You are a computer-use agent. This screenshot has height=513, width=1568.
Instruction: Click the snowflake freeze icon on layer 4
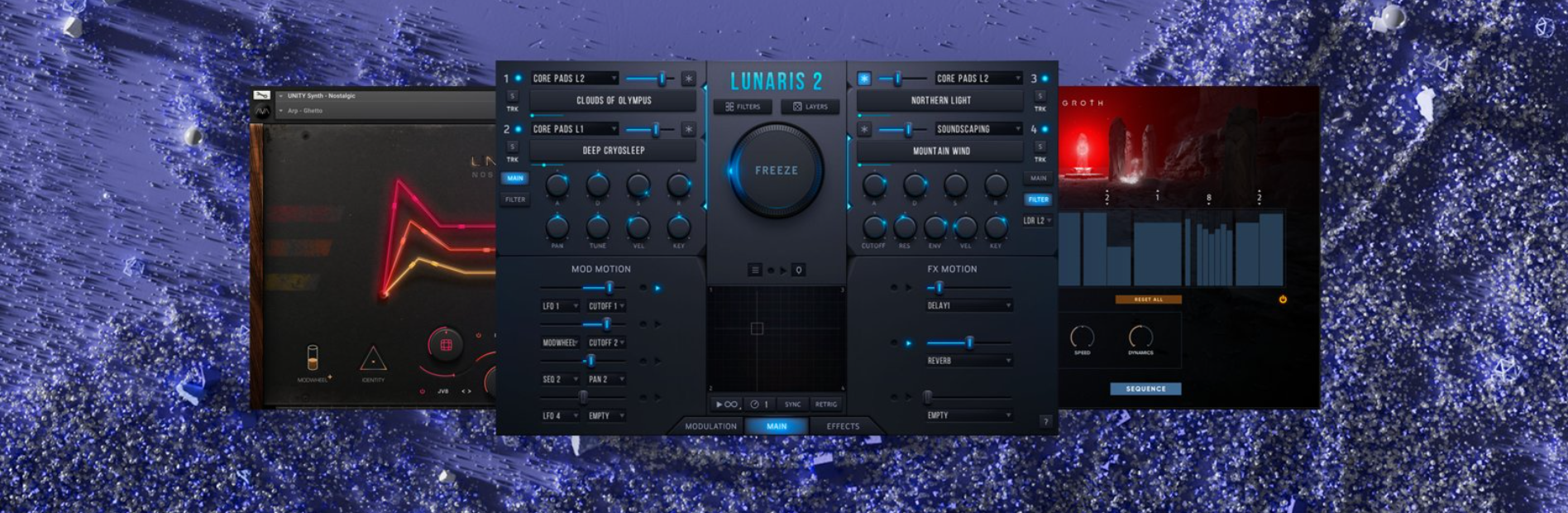click(864, 129)
